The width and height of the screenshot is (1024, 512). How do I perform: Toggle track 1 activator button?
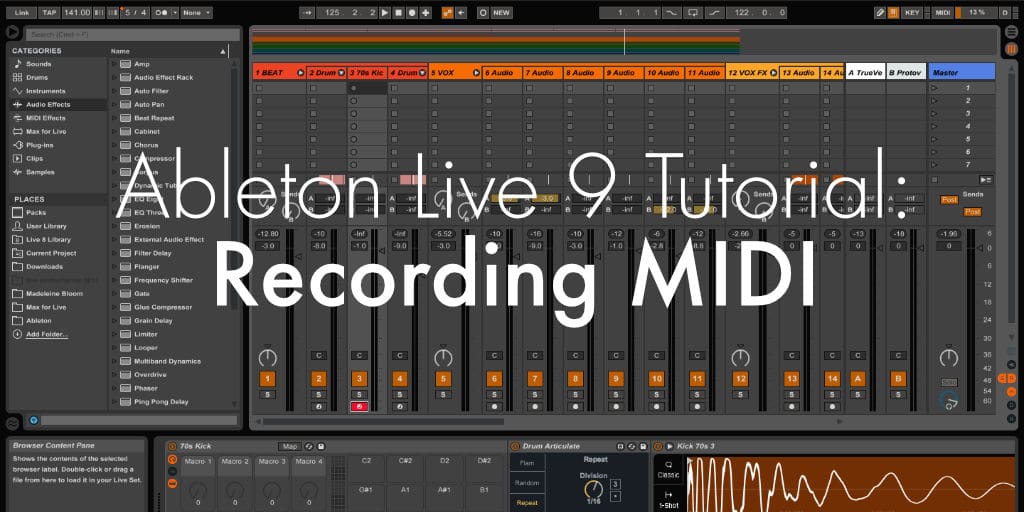(x=267, y=379)
